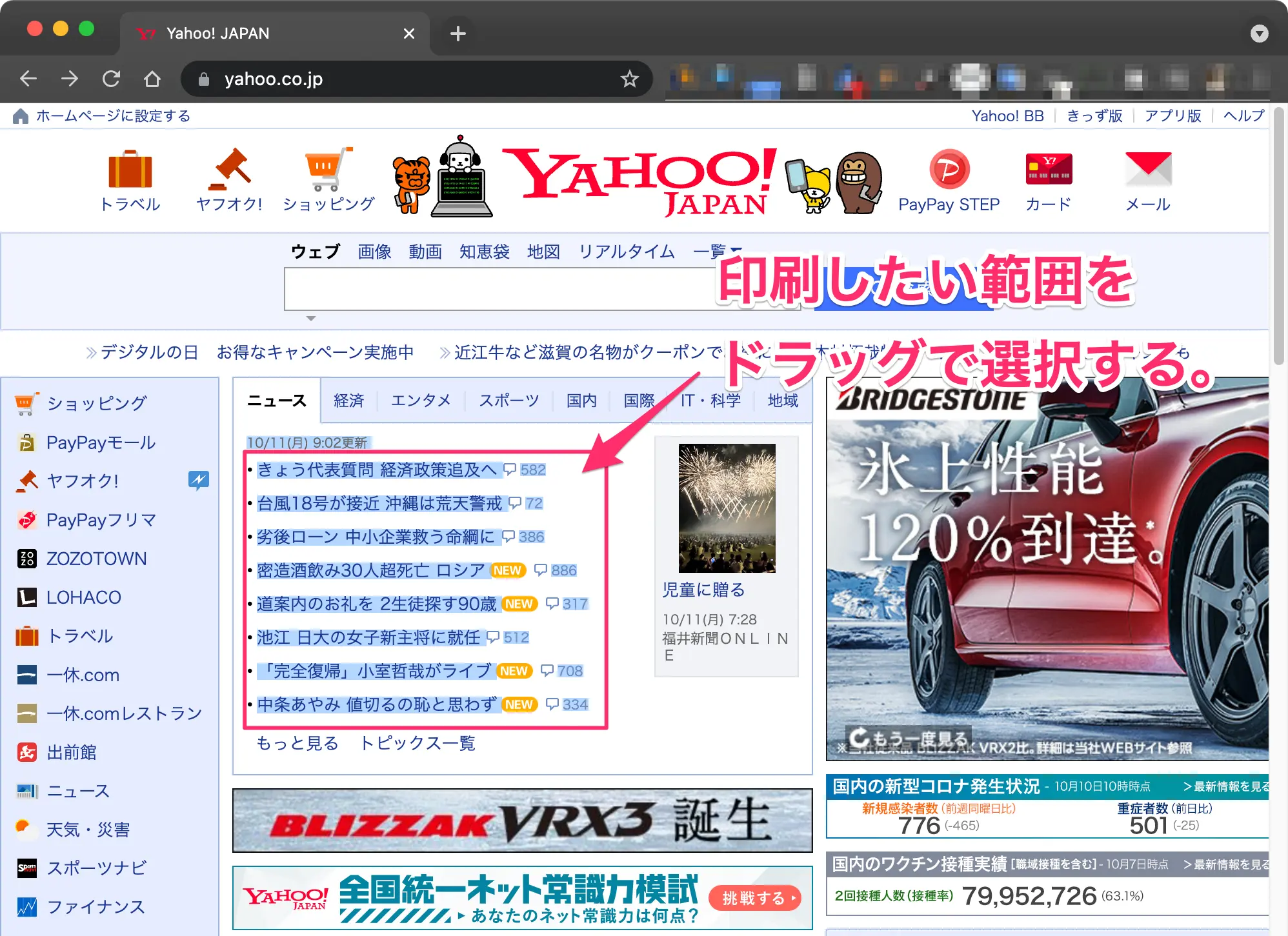The height and width of the screenshot is (936, 1288).
Task: Switch to the エンタメ news tab
Action: pos(421,401)
